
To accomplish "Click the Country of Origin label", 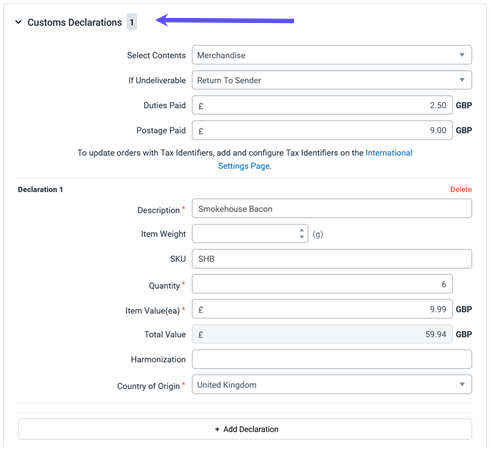I will coord(148,386).
